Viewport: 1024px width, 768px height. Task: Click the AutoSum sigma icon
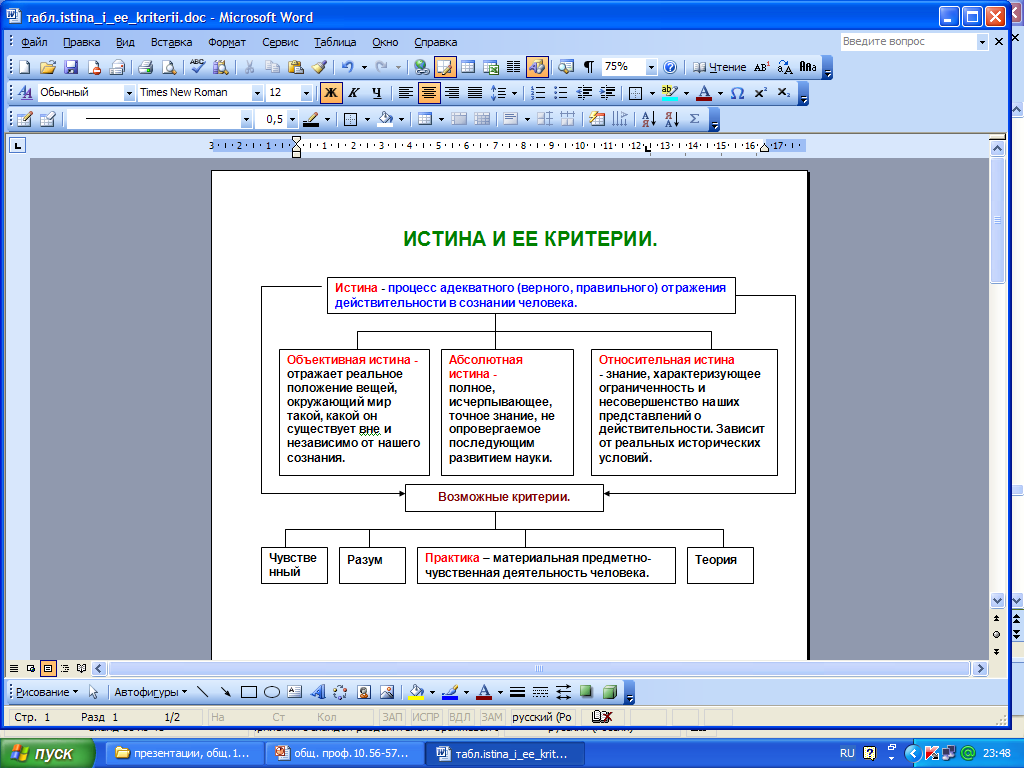click(694, 119)
